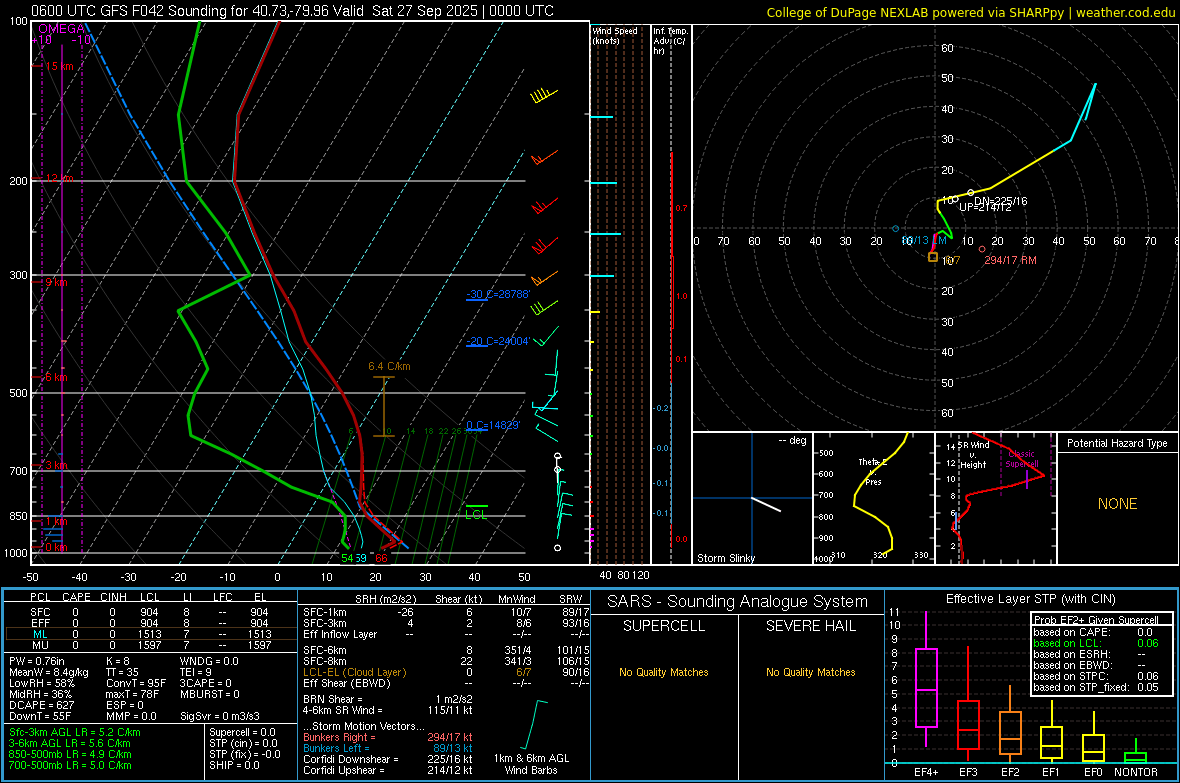Click the 6.4 C/km lapse rate bracket

click(384, 406)
